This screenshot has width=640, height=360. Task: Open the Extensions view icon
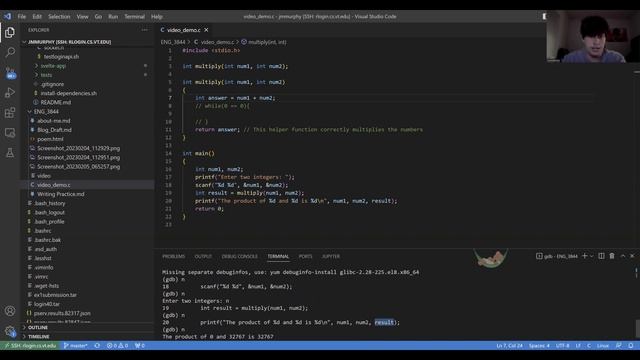[x=10, y=113]
